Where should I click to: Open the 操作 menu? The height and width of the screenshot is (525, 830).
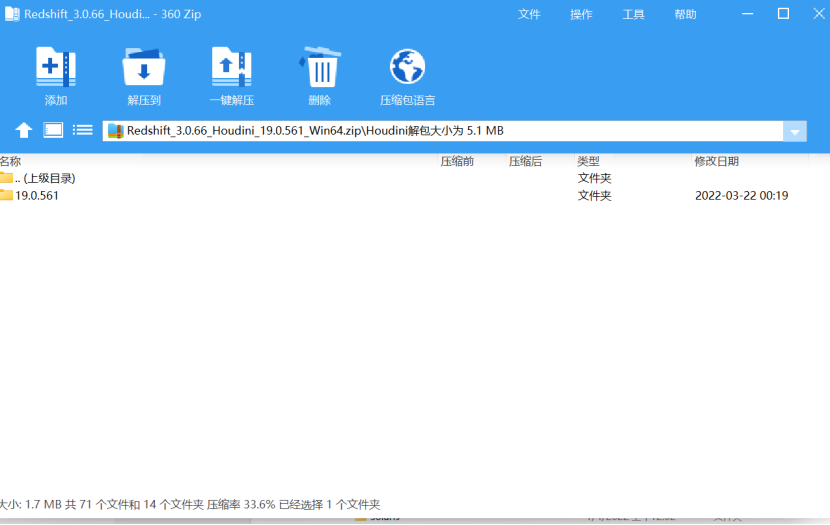[581, 14]
